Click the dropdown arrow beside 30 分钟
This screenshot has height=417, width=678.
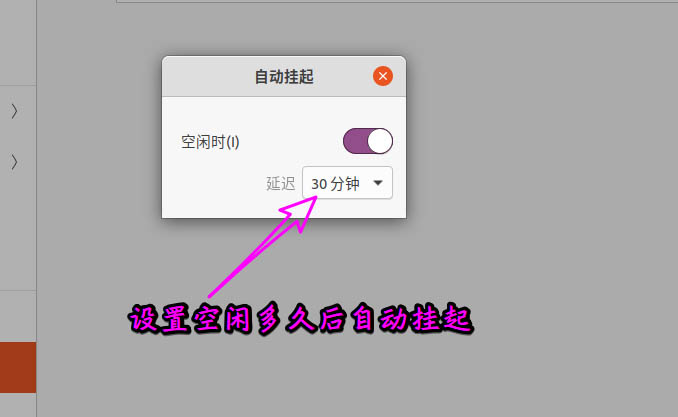[378, 183]
